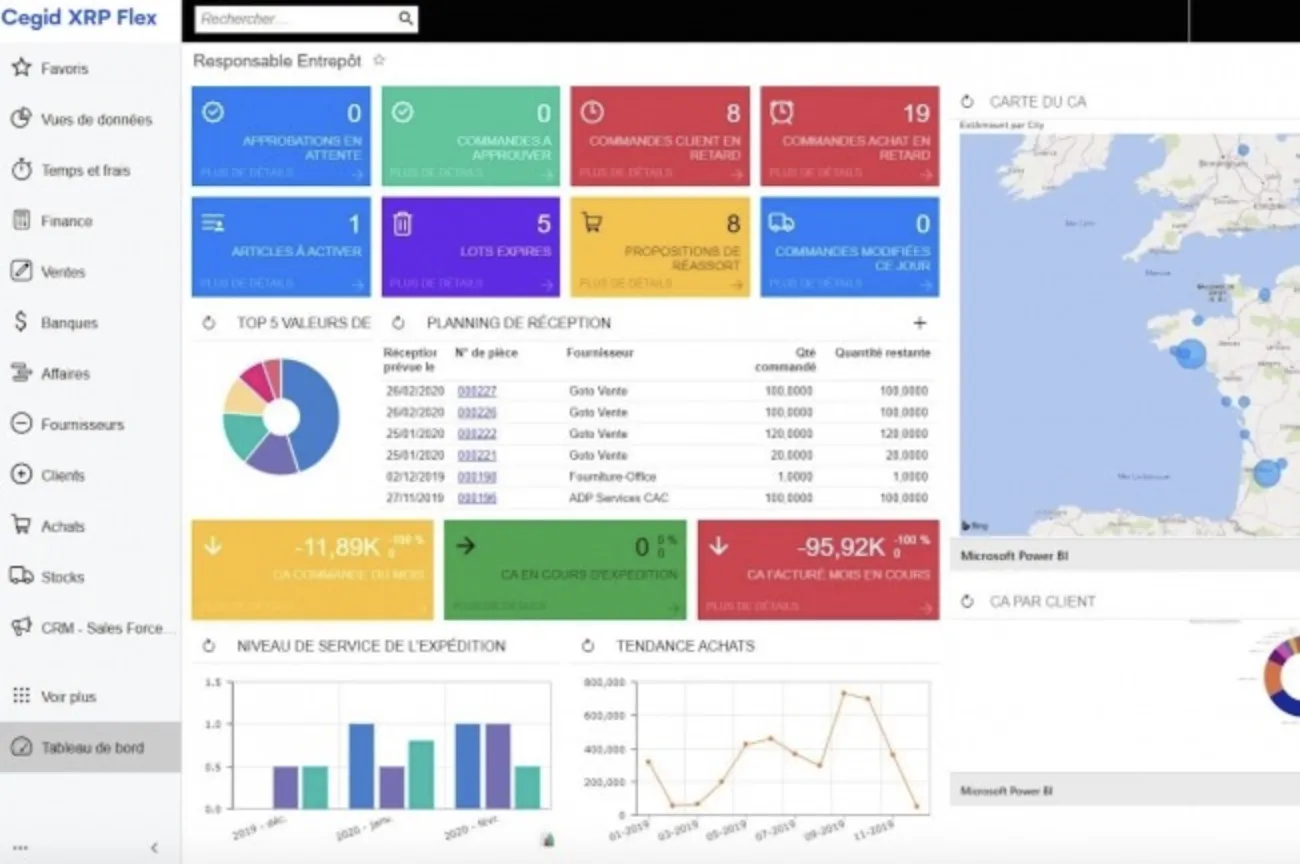Collapse the sidebar with the chevron
This screenshot has height=864, width=1300.
(x=153, y=845)
